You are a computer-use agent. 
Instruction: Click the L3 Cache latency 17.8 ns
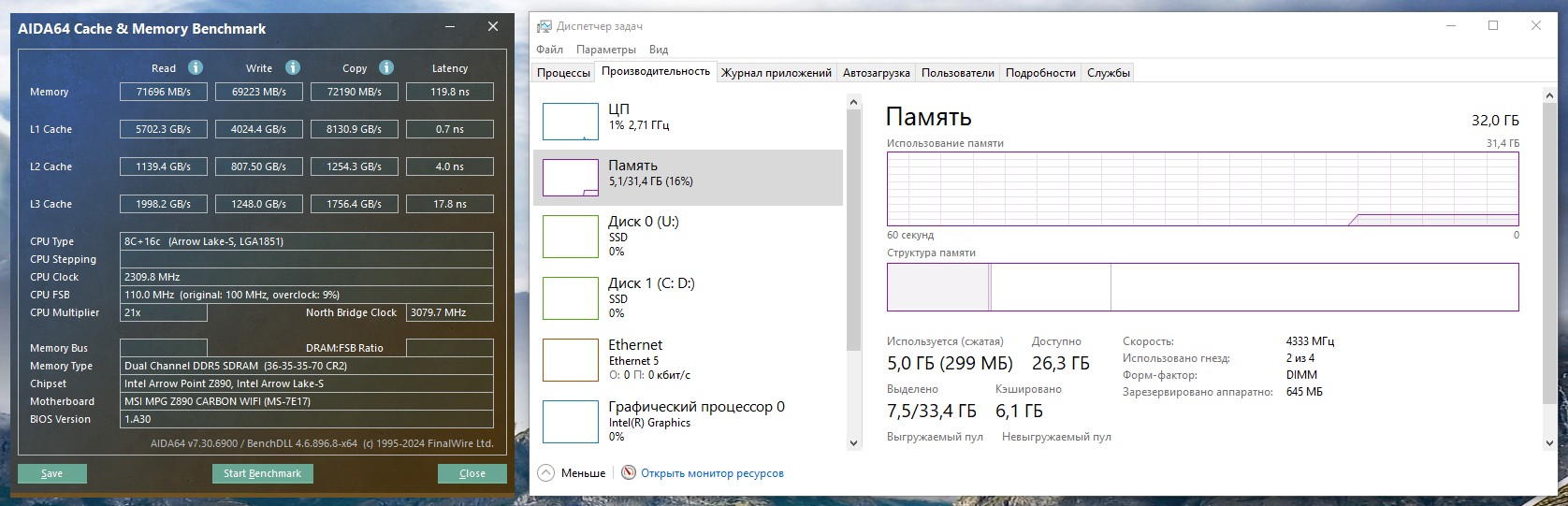(450, 204)
